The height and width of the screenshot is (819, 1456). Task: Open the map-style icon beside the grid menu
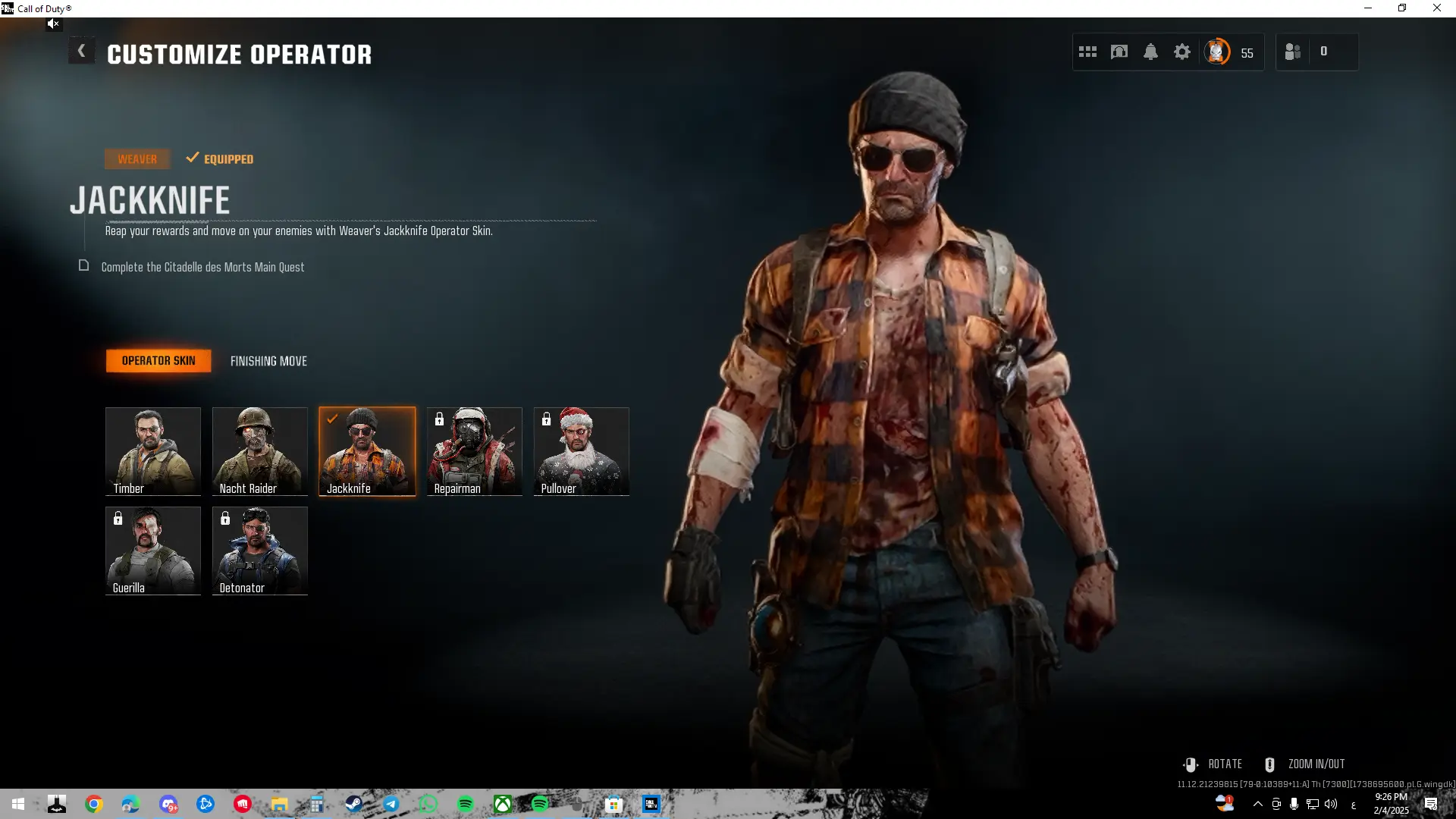click(x=1119, y=52)
